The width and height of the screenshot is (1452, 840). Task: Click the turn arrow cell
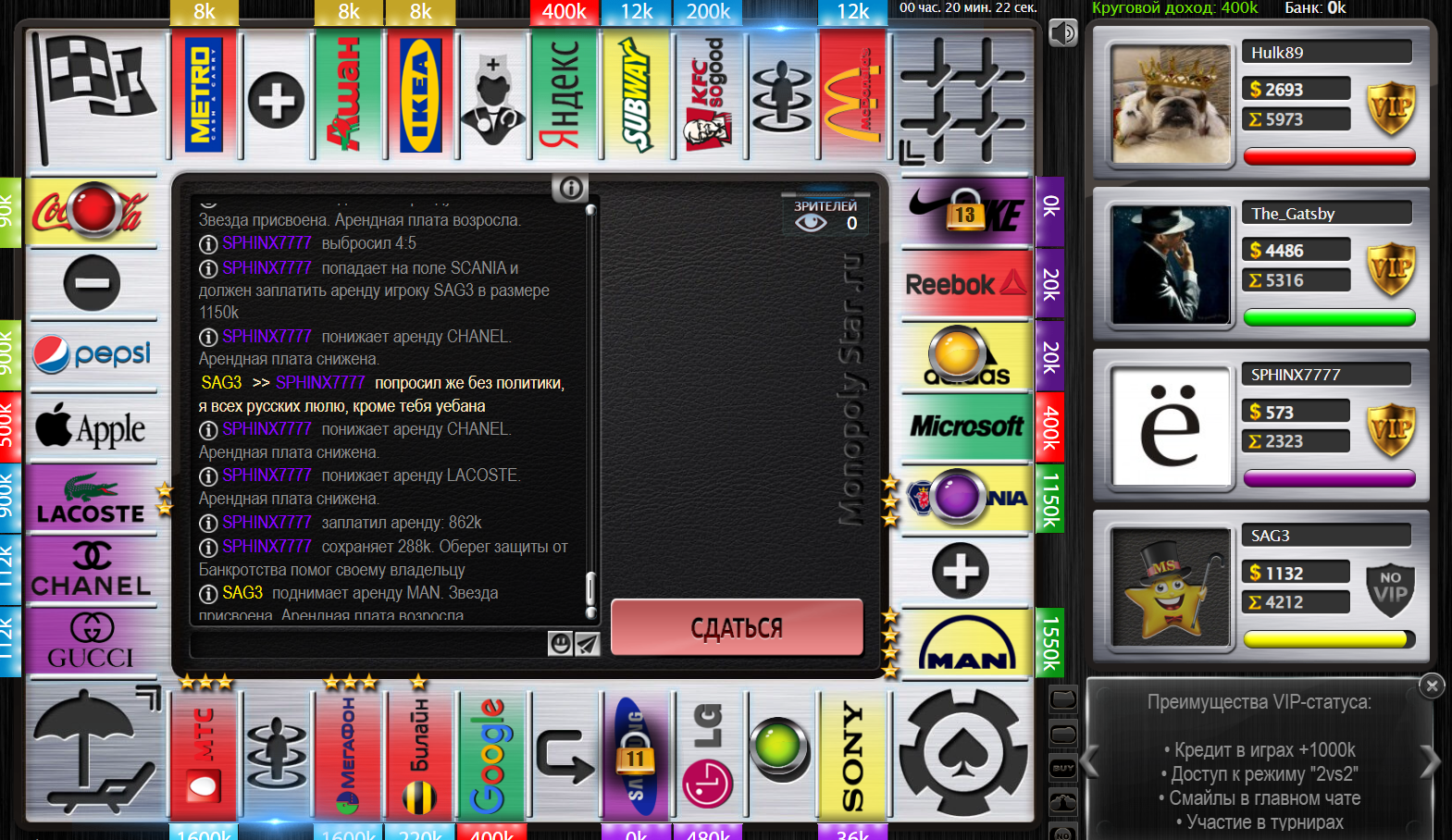point(564,754)
